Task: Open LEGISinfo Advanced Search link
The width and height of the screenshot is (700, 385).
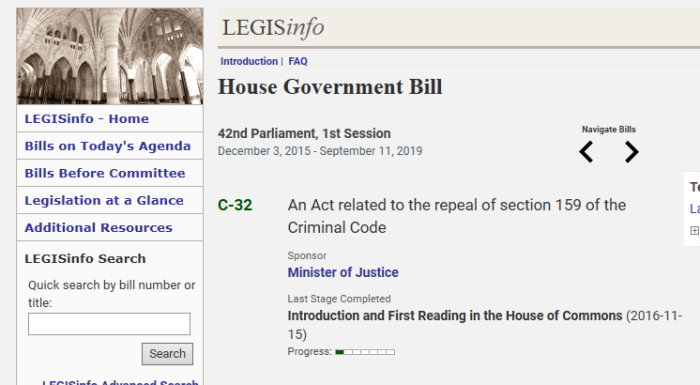Action: (120, 382)
